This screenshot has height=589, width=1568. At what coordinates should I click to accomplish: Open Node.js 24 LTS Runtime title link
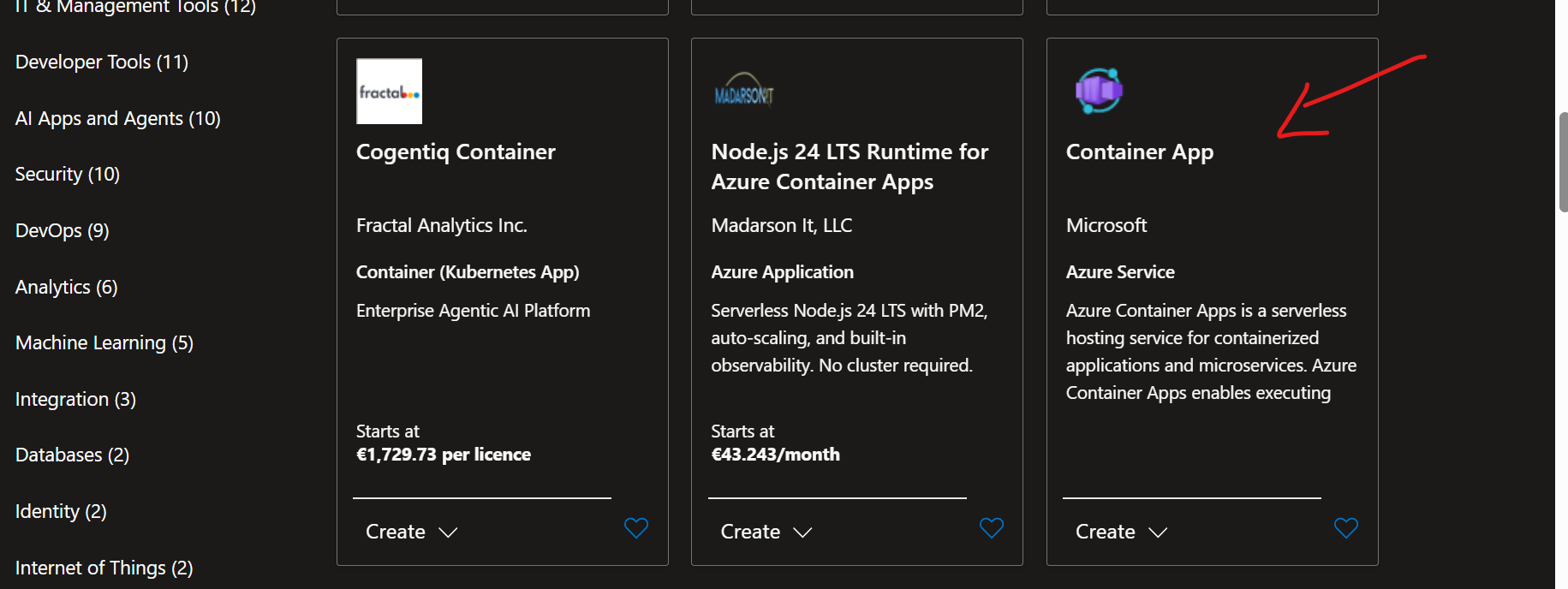(850, 167)
